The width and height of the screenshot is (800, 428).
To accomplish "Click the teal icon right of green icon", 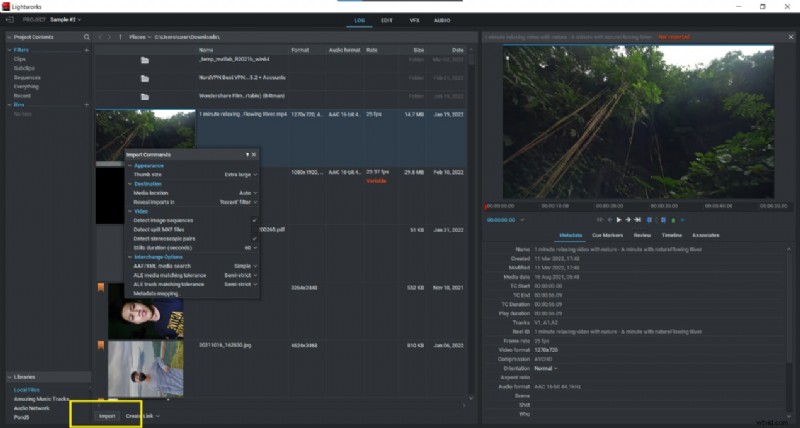I will (x=682, y=220).
